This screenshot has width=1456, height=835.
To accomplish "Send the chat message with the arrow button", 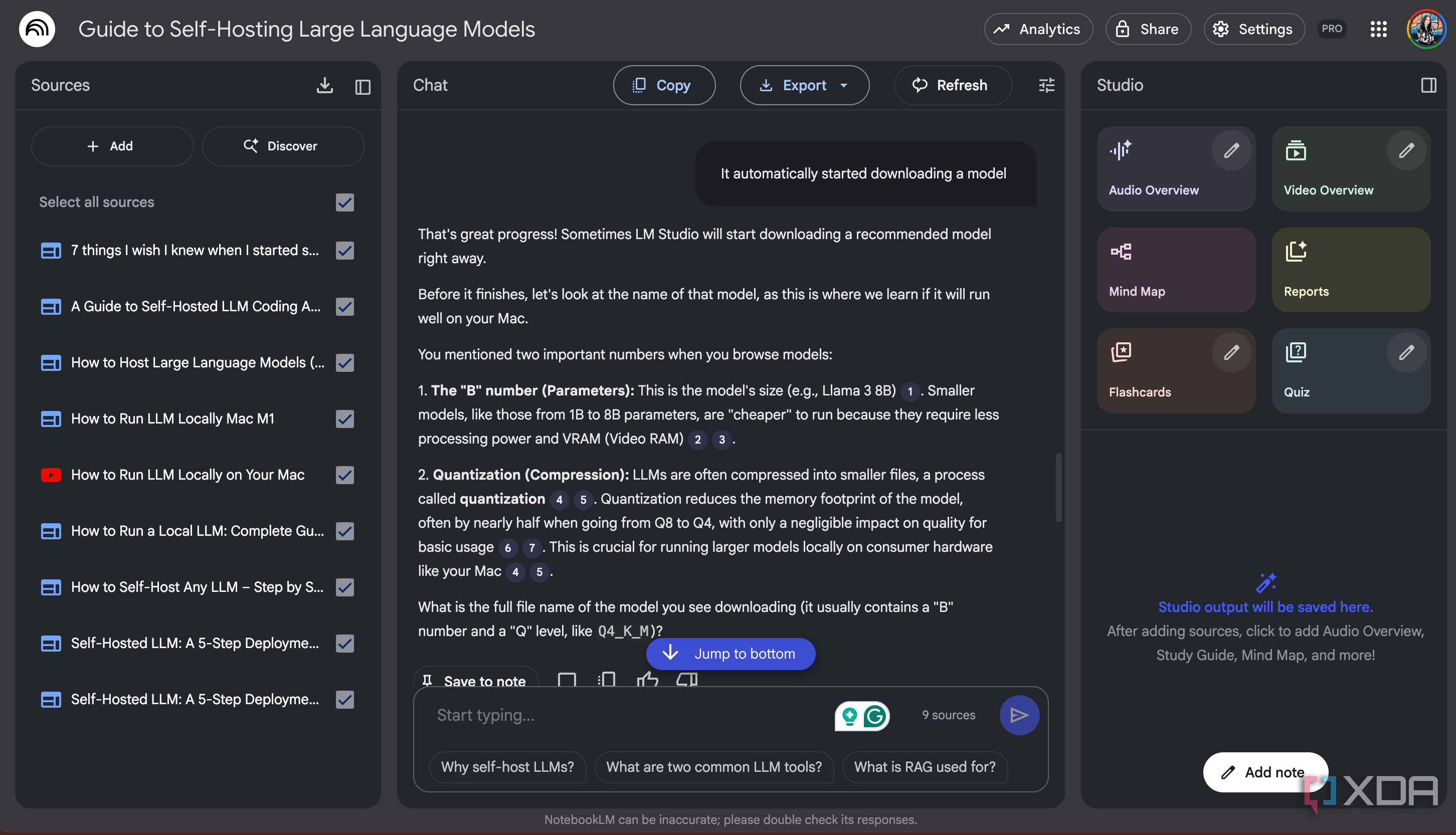I will coord(1019,715).
